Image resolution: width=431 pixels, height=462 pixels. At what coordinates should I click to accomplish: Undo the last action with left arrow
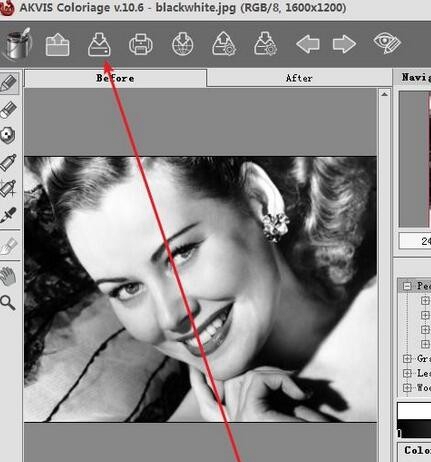pyautogui.click(x=308, y=44)
